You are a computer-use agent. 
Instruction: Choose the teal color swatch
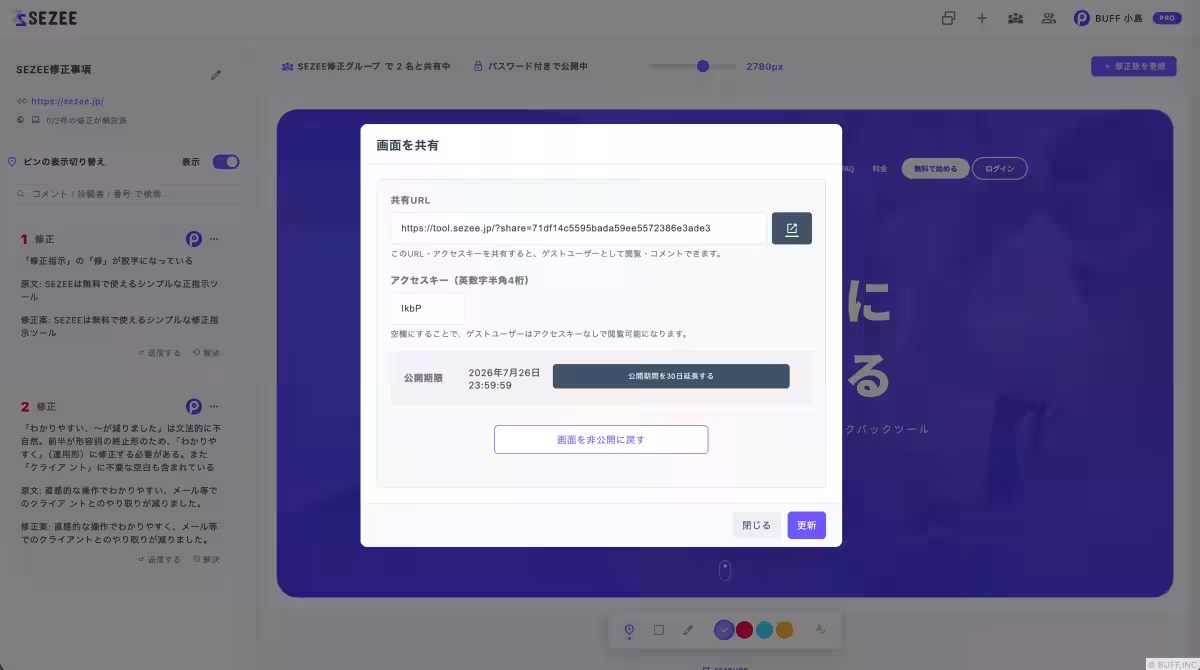tap(764, 630)
